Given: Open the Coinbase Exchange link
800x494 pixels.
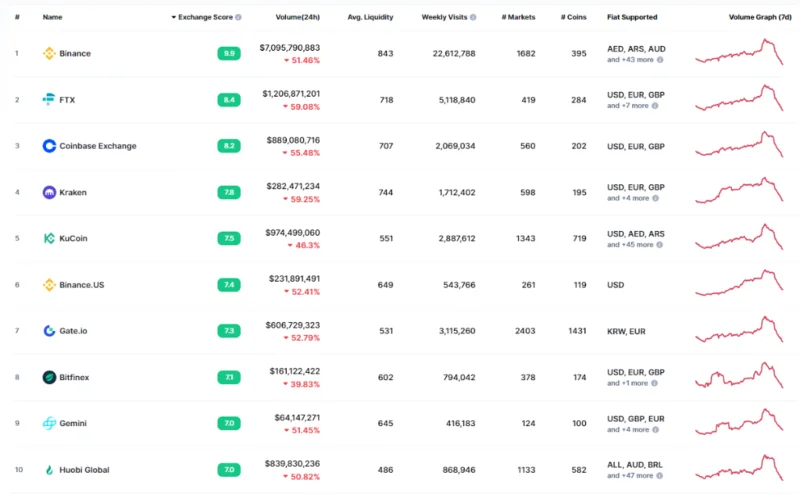Looking at the screenshot, I should tap(98, 146).
